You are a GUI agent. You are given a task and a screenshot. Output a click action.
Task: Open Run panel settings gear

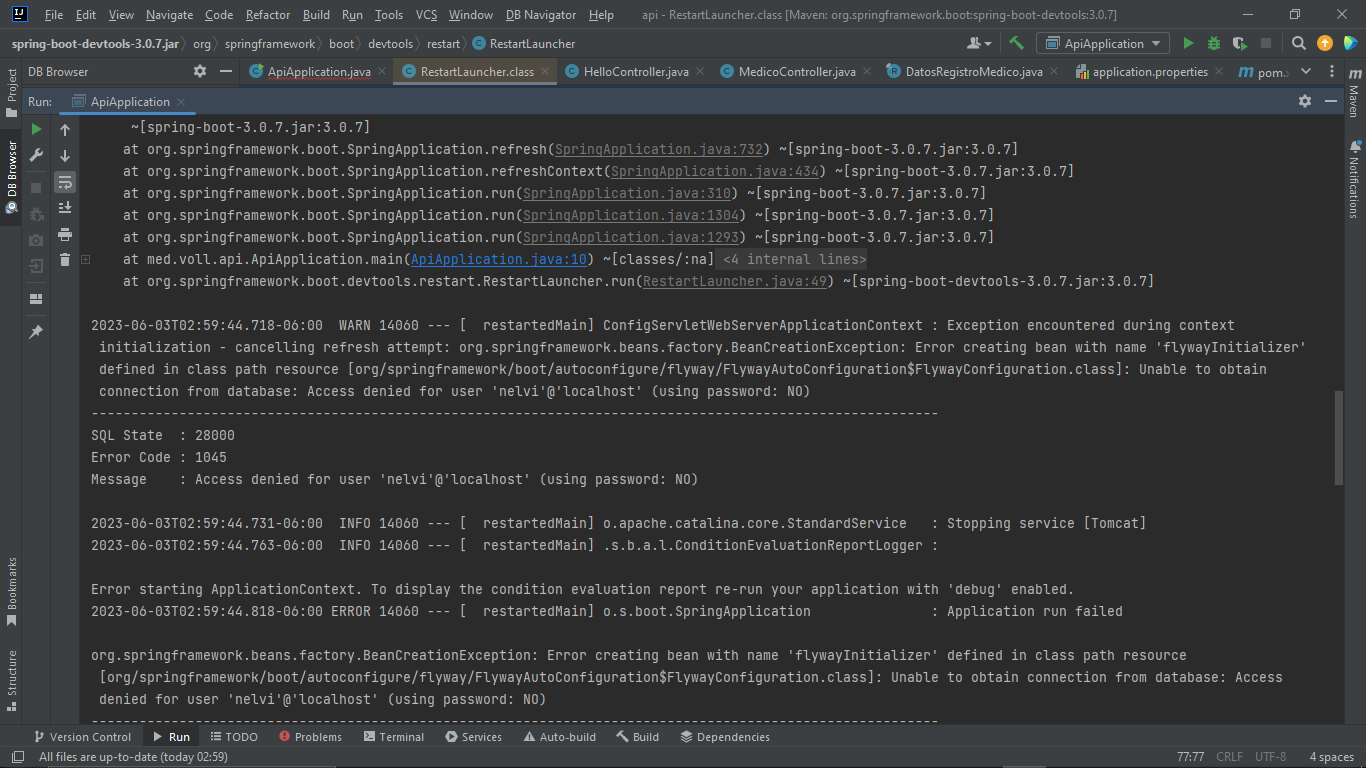(x=1304, y=101)
